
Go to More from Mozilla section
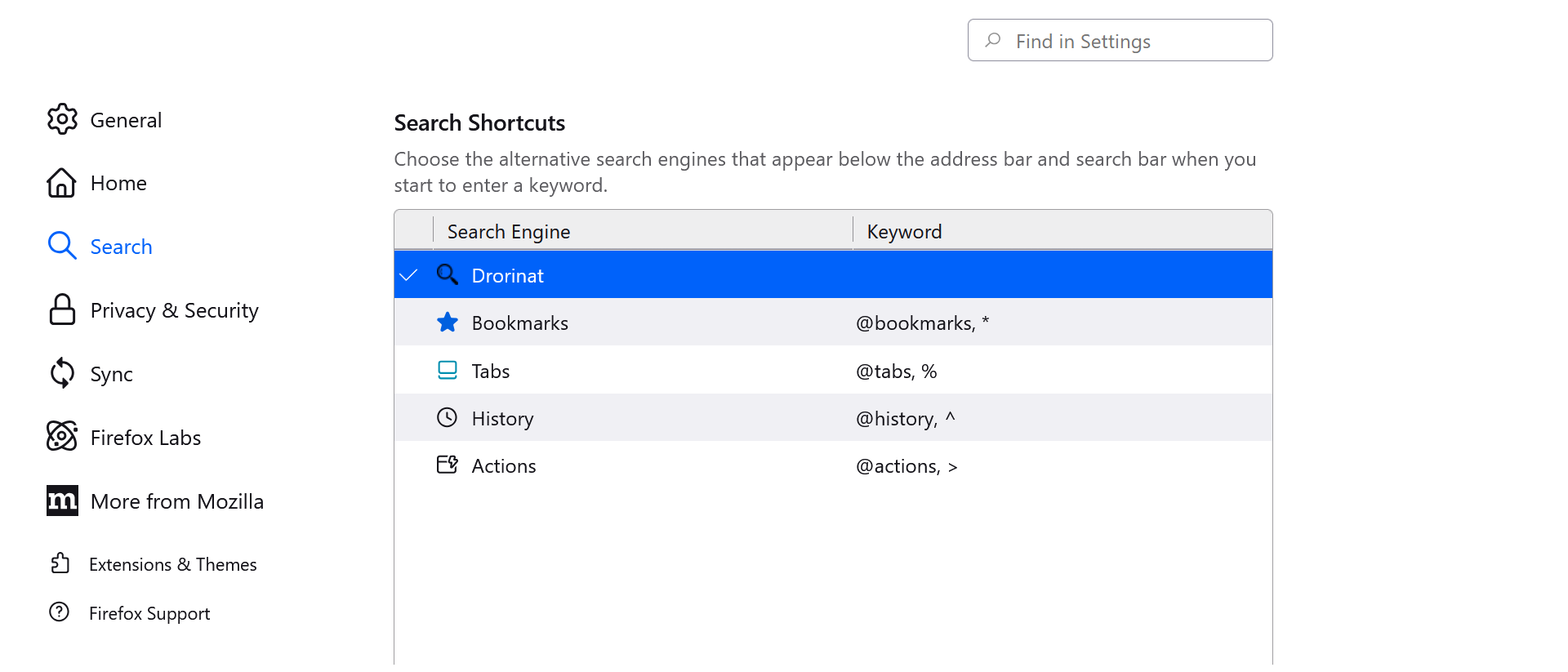[x=176, y=501]
